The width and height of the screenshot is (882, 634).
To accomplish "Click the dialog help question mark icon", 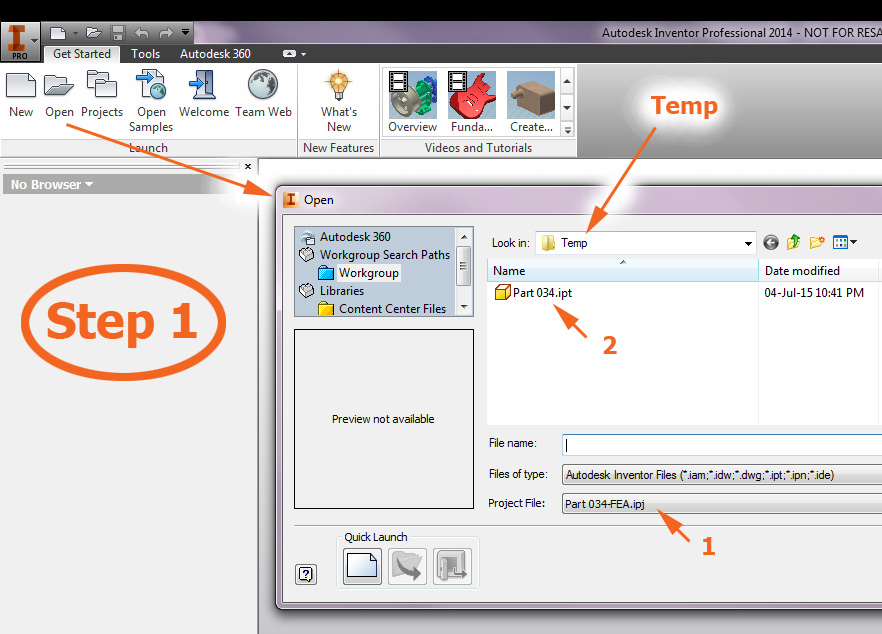I will click(306, 574).
